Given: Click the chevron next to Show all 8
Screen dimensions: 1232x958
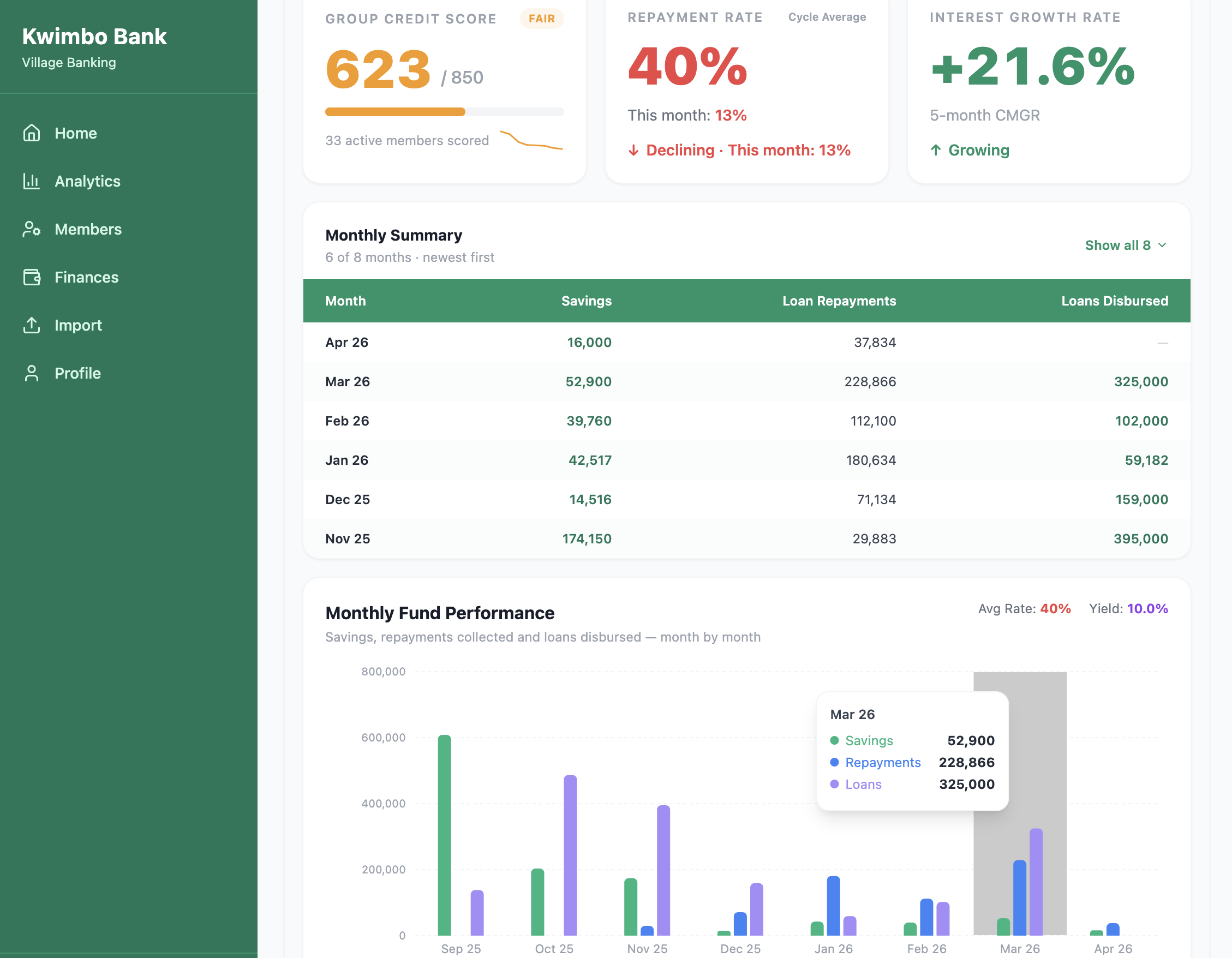Looking at the screenshot, I should coord(1162,246).
